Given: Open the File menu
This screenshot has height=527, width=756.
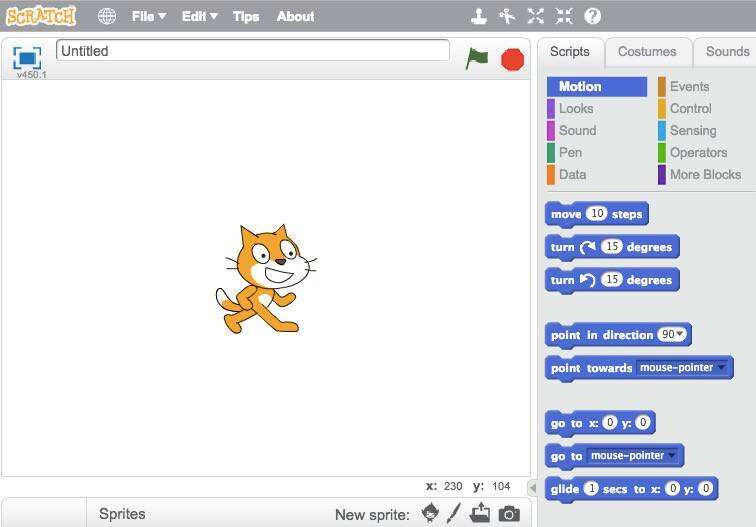Looking at the screenshot, I should 148,16.
